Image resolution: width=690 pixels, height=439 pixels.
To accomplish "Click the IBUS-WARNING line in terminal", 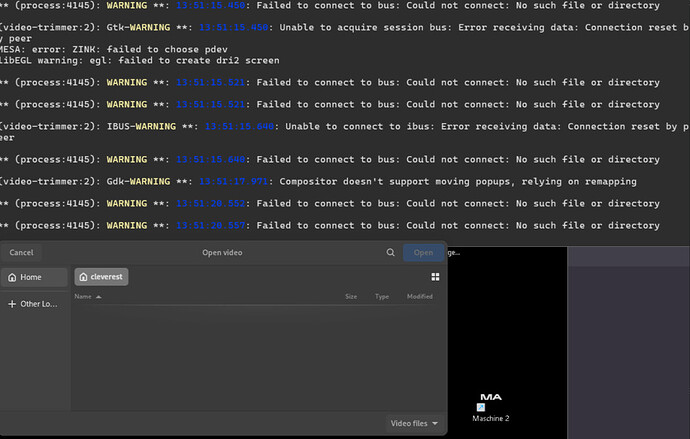I will (345, 132).
